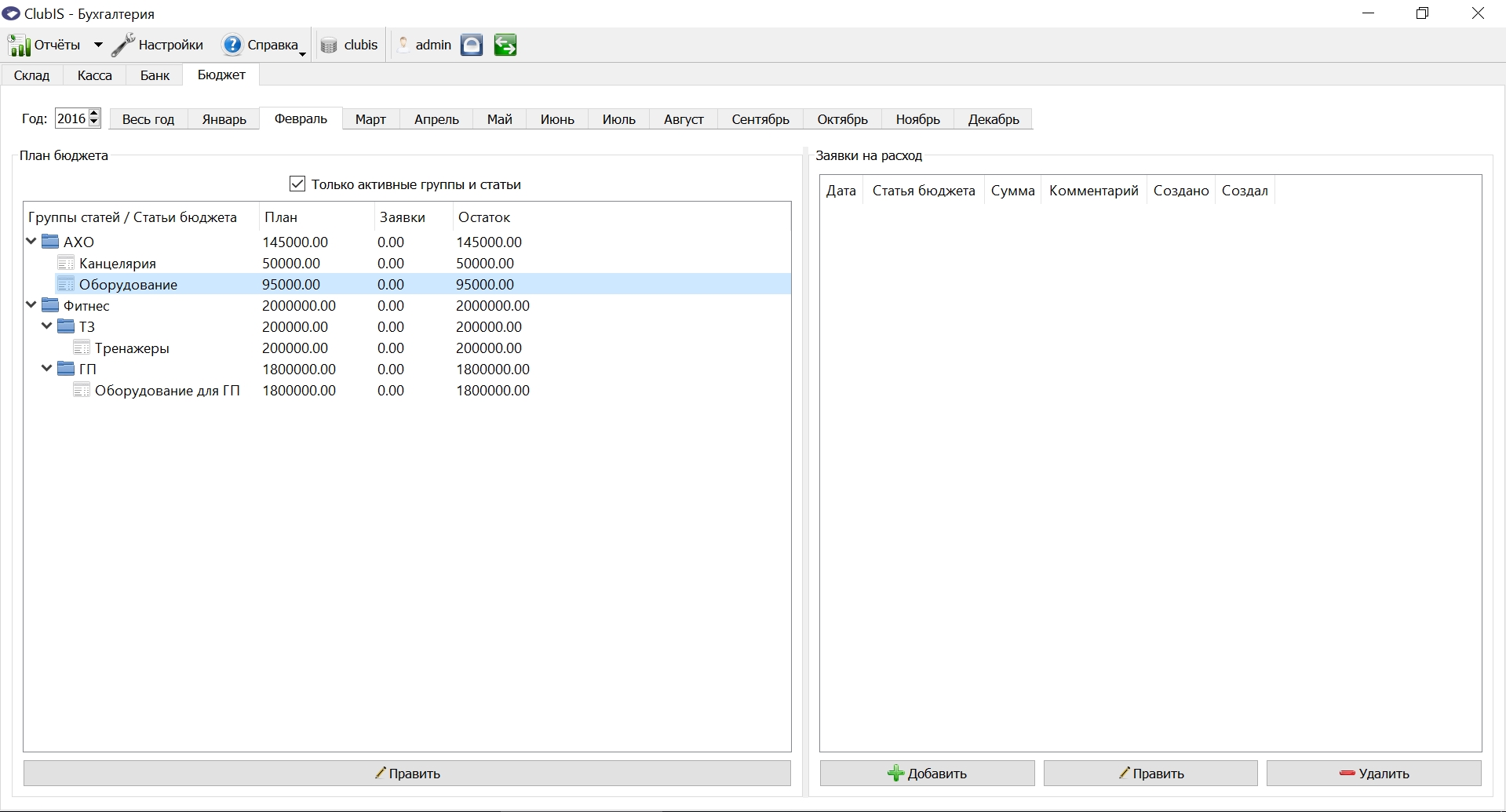Click the Удалить button
Image resolution: width=1506 pixels, height=812 pixels.
pyautogui.click(x=1374, y=774)
